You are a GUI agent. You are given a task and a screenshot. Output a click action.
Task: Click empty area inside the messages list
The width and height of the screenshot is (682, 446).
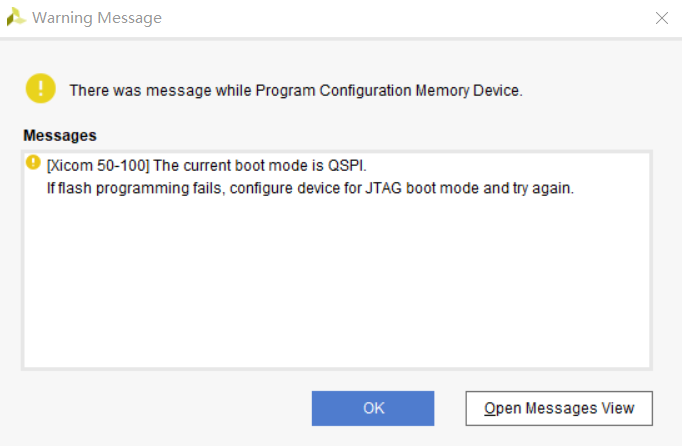pyautogui.click(x=337, y=283)
